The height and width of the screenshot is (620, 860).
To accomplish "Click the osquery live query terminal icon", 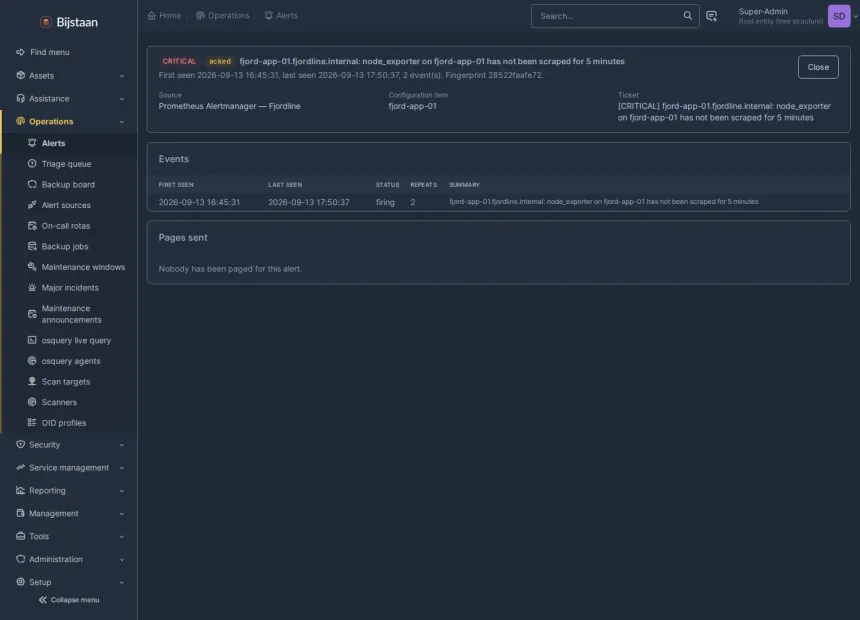I will tap(32, 340).
